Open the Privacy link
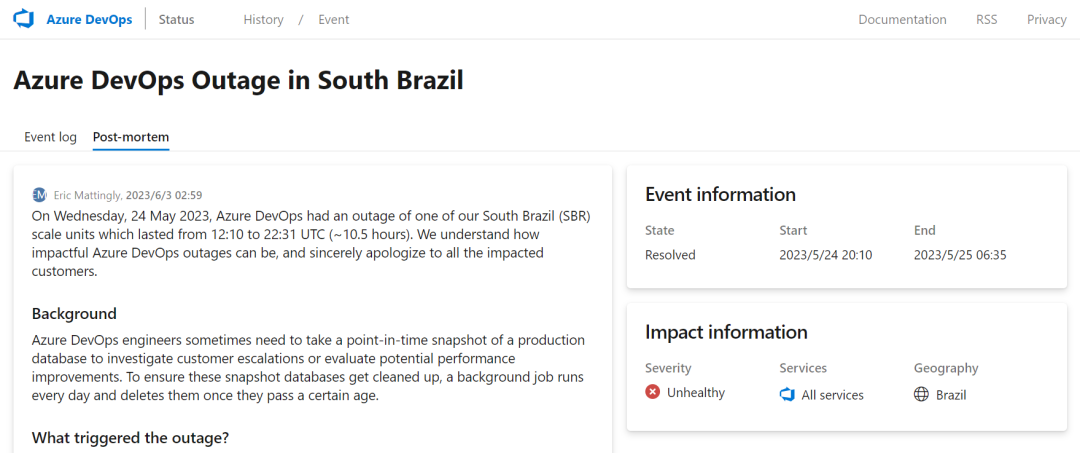The width and height of the screenshot is (1080, 453). (x=1046, y=19)
